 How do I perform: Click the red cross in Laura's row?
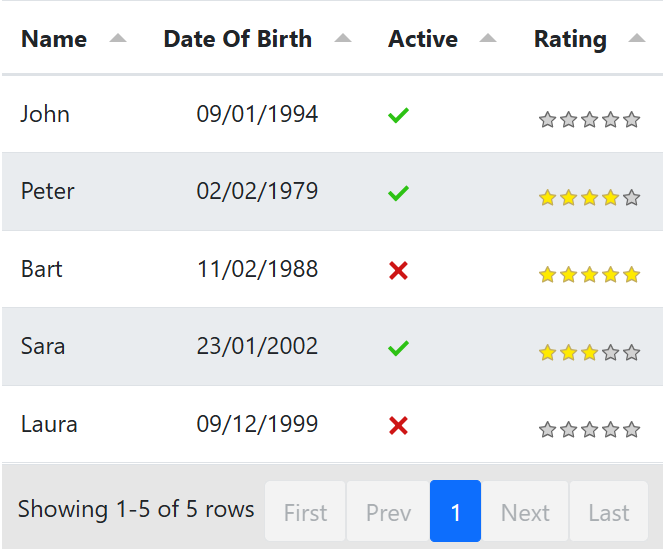coord(398,426)
